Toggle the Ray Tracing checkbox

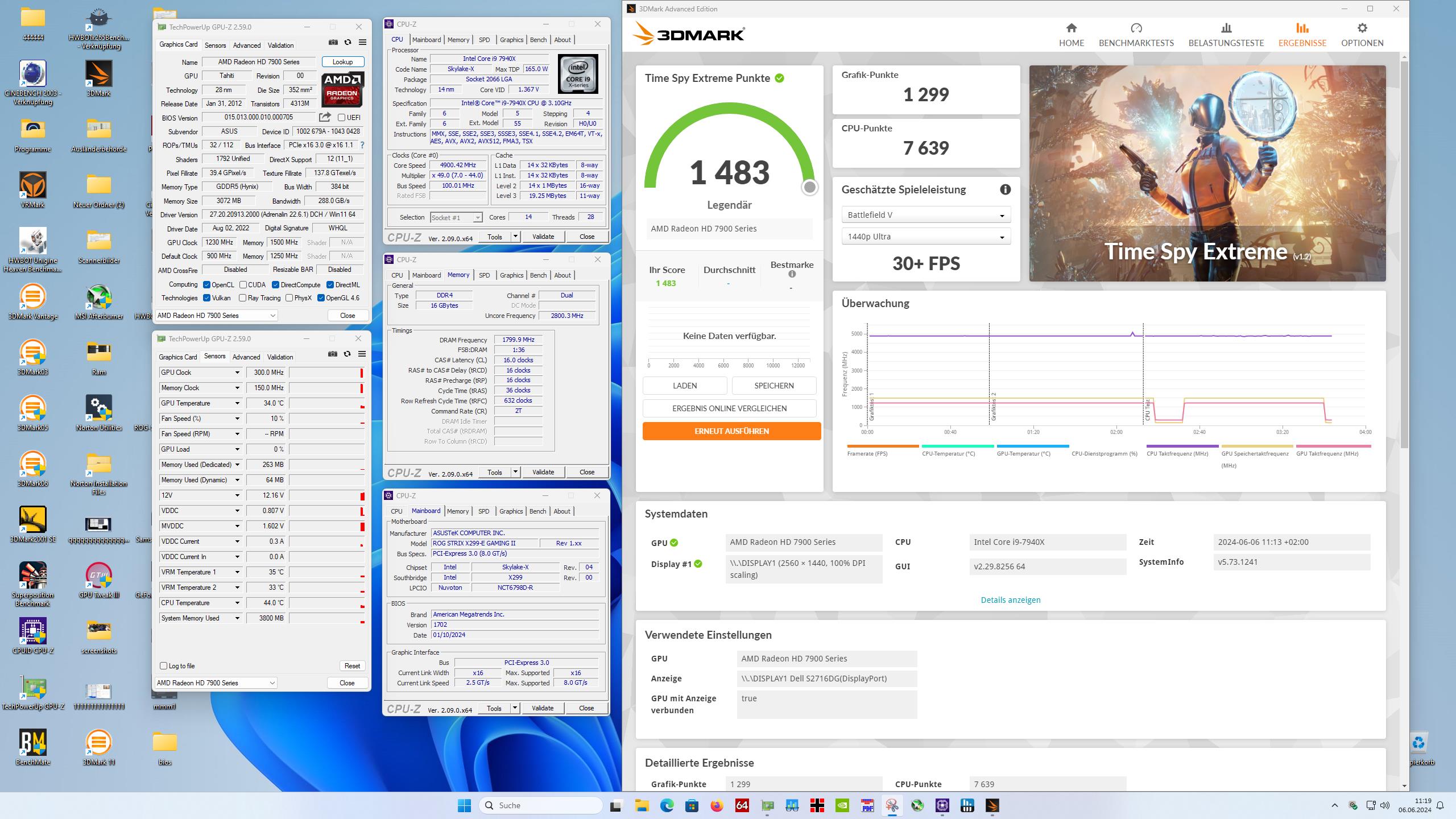[243, 298]
